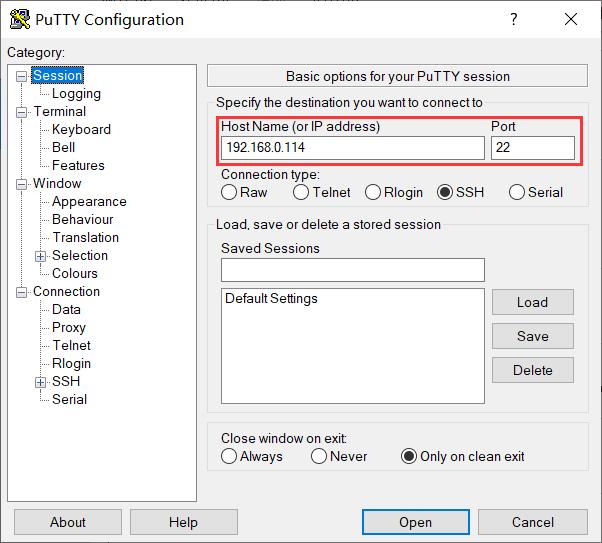Choose Telnet as connection type
Viewport: 602px width, 543px height.
pyautogui.click(x=301, y=192)
